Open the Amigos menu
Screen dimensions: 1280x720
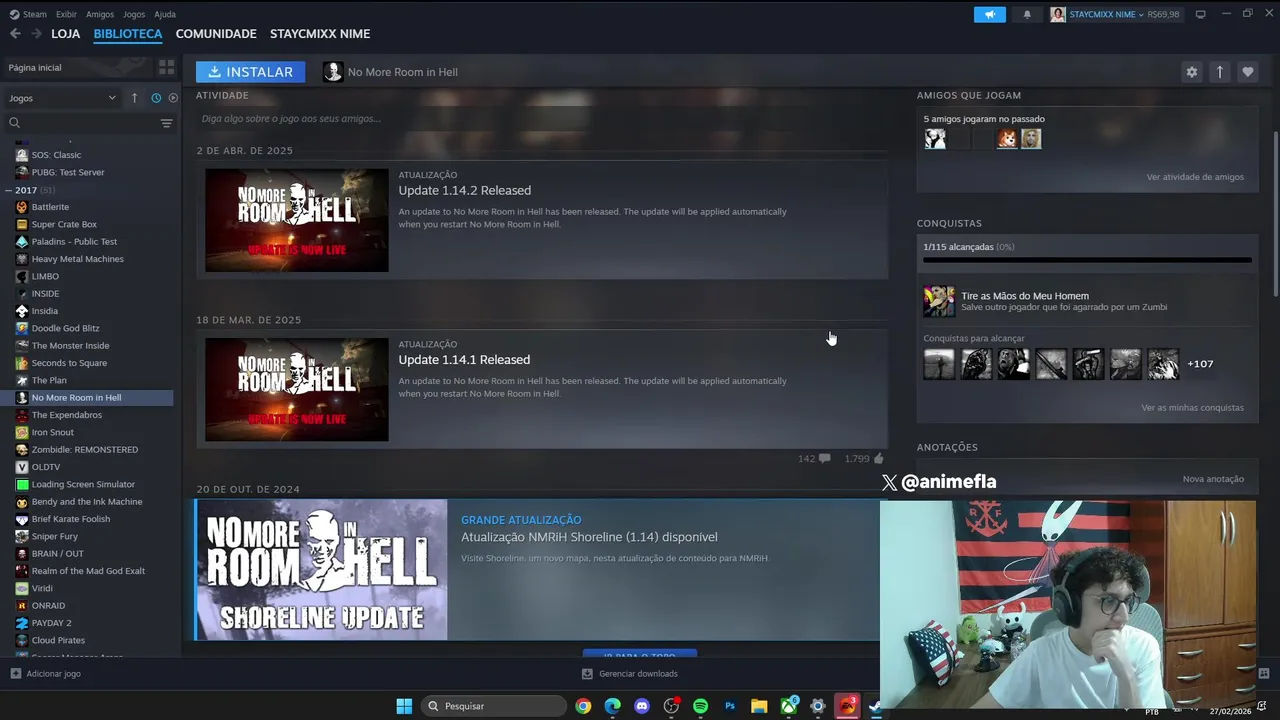click(100, 14)
